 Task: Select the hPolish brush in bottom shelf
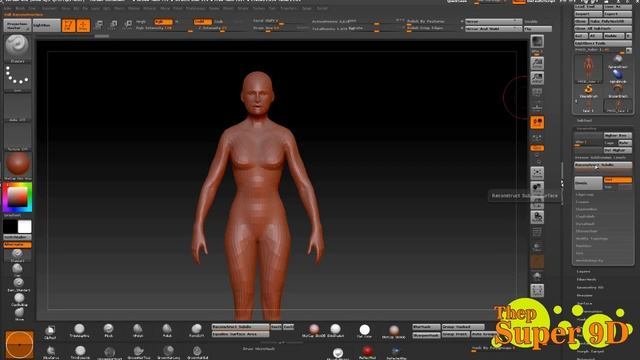[138, 330]
